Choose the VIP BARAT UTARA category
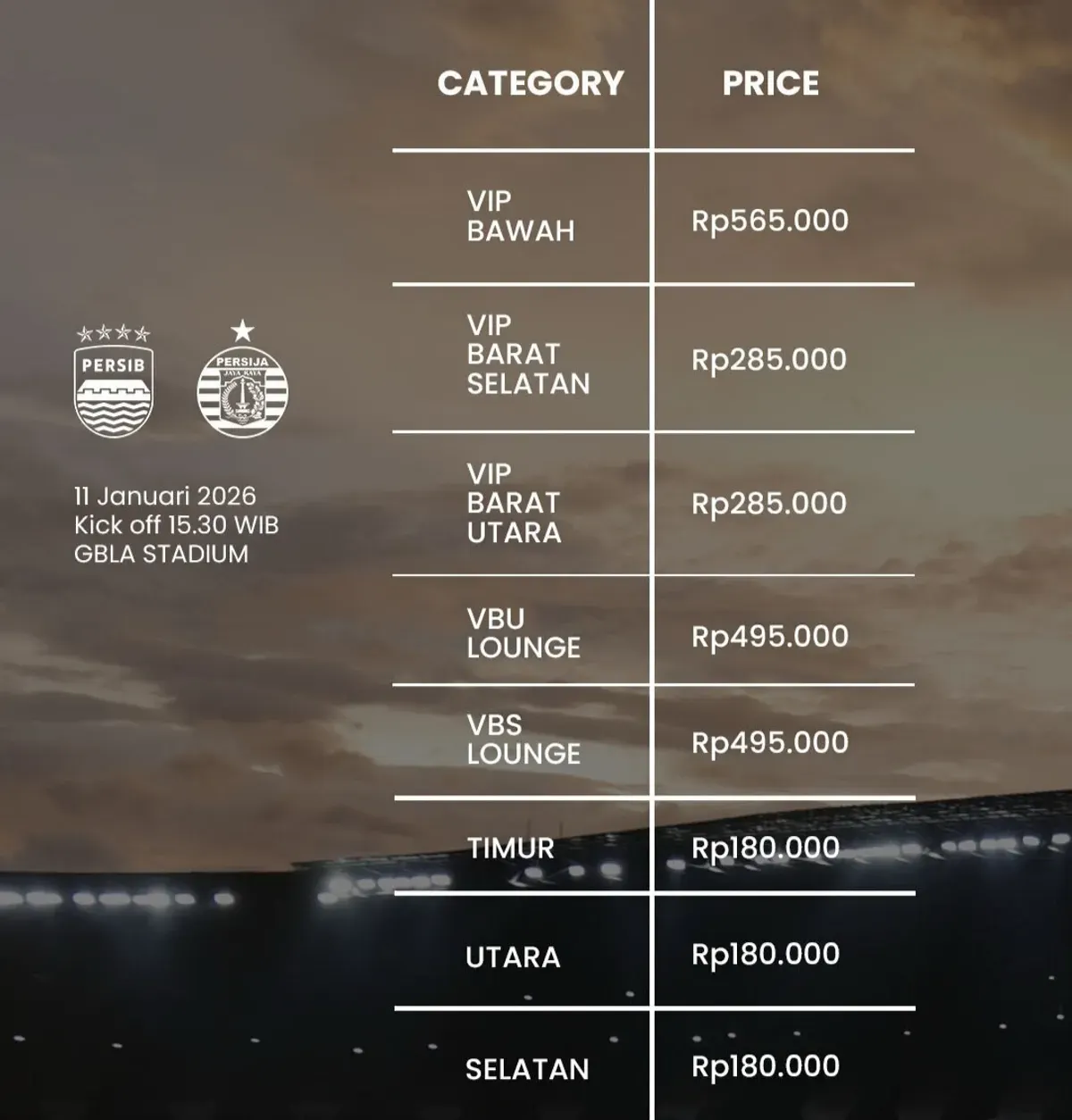The height and width of the screenshot is (1120, 1072). coord(514,503)
